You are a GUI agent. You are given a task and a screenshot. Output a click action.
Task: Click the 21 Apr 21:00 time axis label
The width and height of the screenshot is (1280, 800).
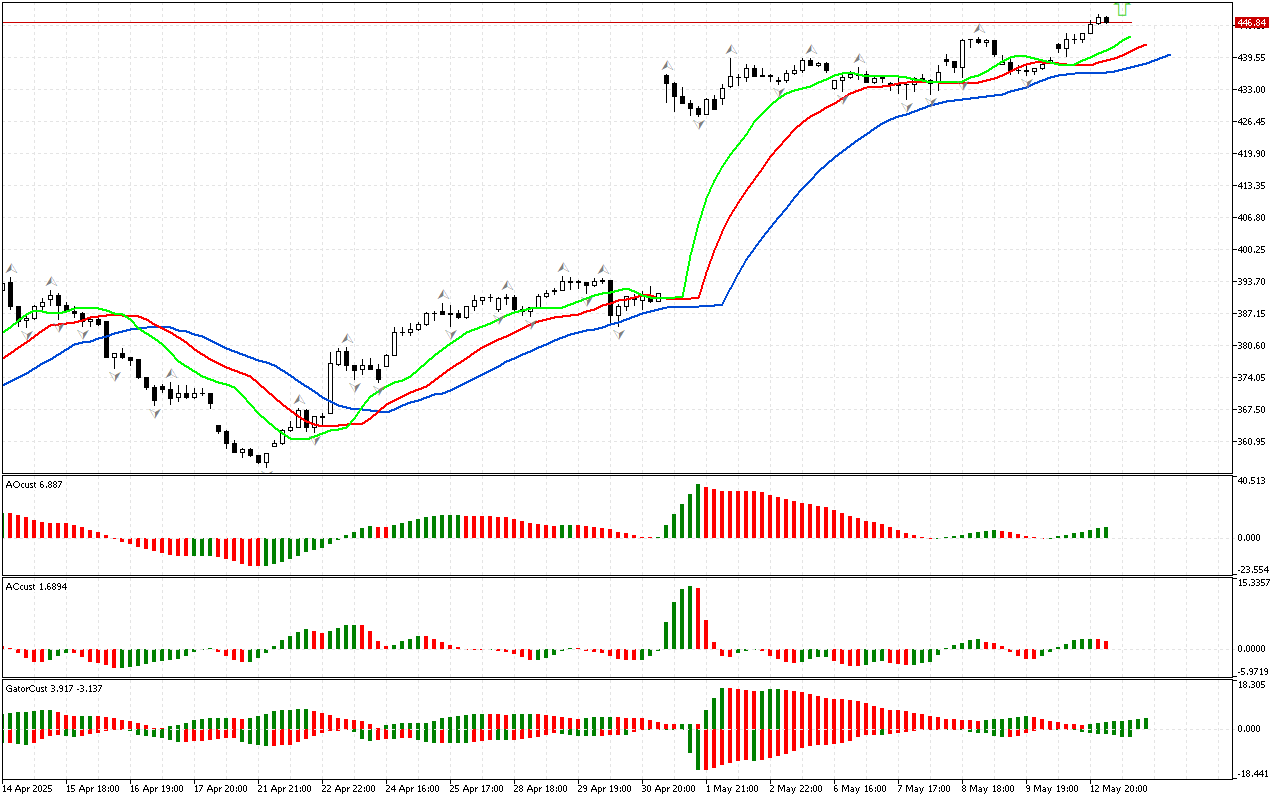point(283,788)
